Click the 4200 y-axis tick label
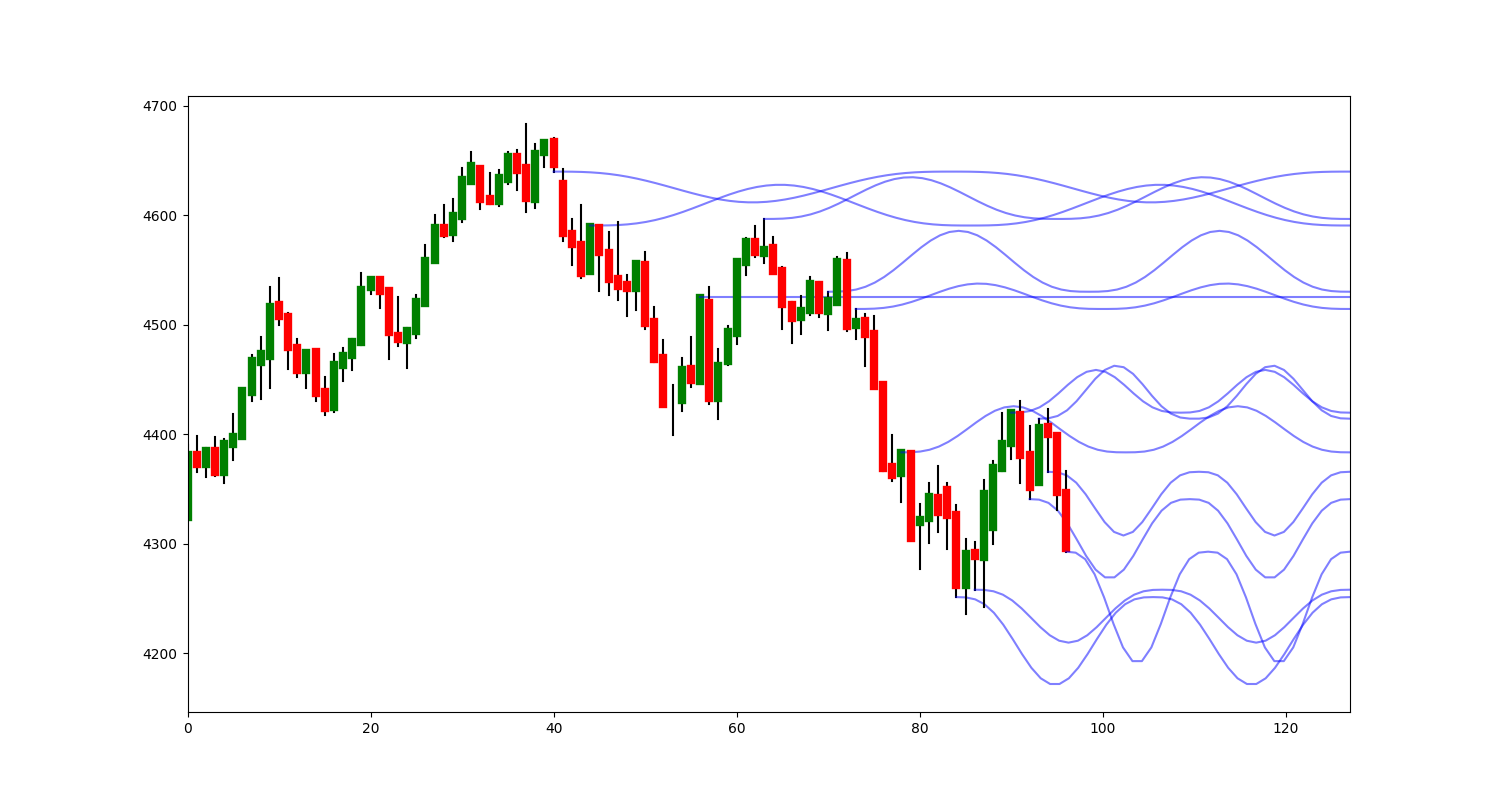 pos(161,654)
